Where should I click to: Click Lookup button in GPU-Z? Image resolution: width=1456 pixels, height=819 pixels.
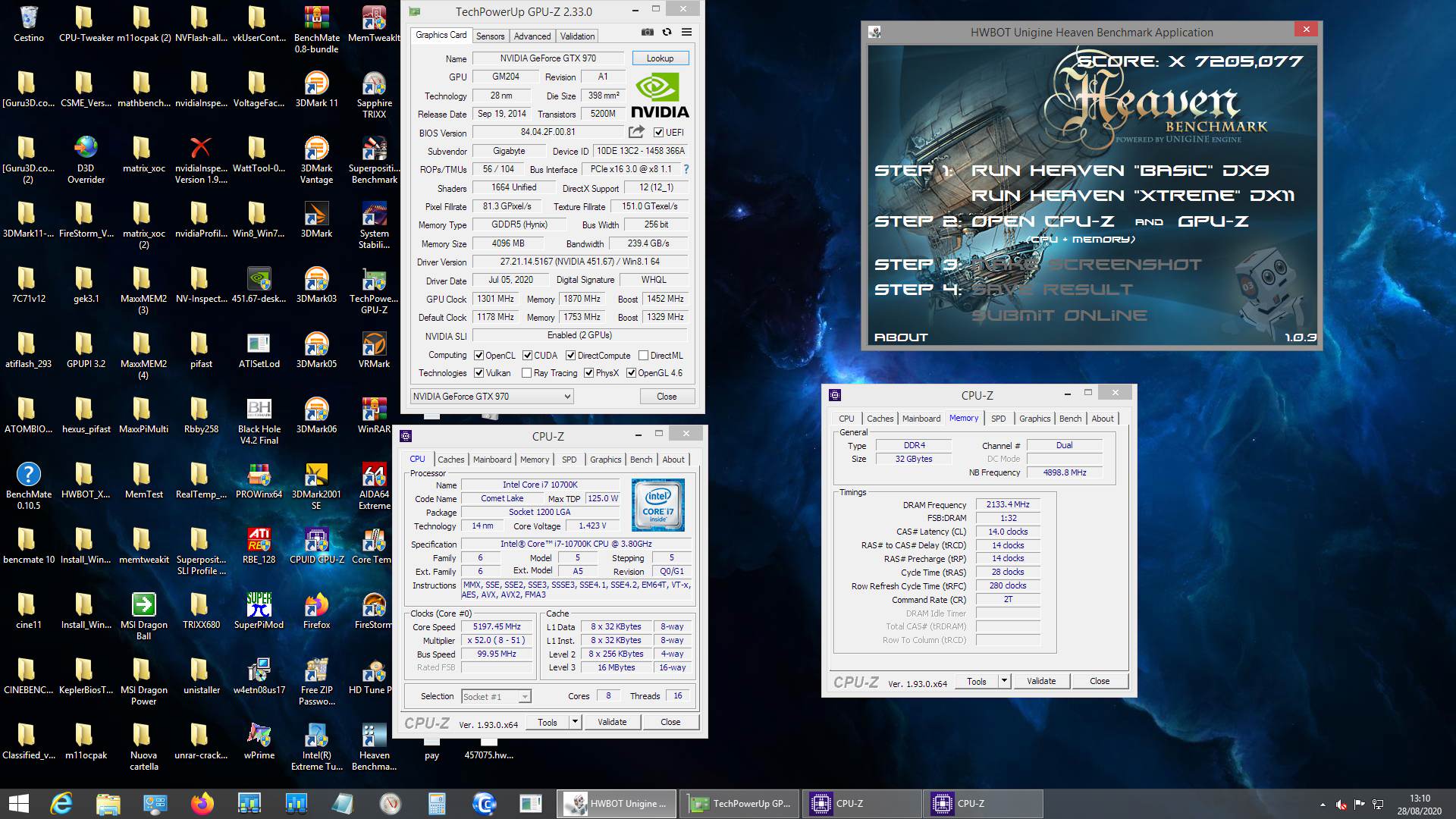click(660, 58)
